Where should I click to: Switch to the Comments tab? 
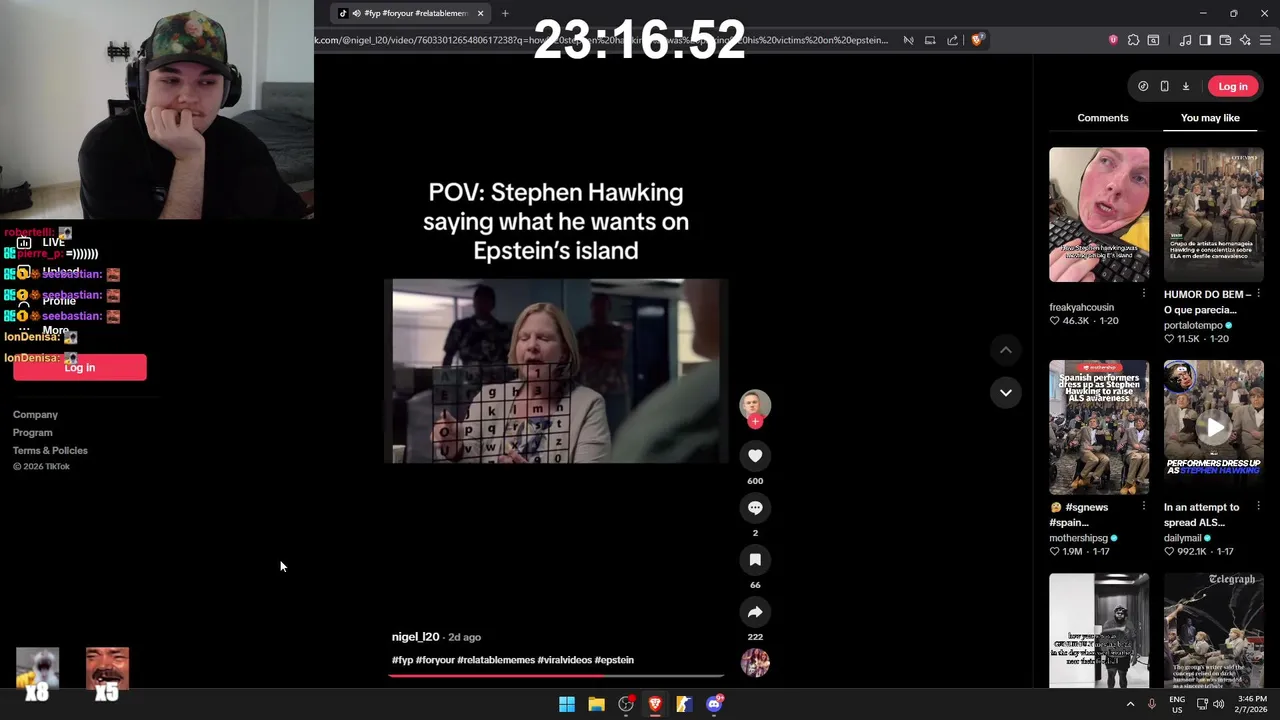[x=1103, y=118]
